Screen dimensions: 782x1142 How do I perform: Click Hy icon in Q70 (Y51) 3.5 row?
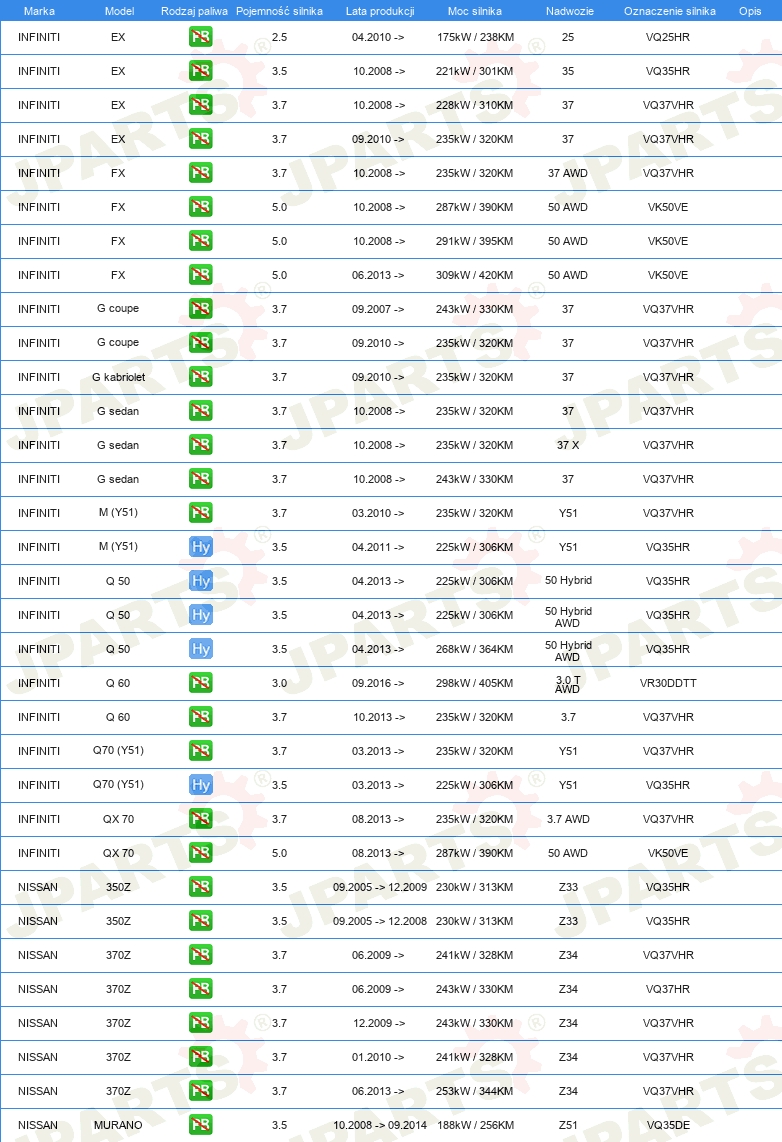click(x=200, y=784)
